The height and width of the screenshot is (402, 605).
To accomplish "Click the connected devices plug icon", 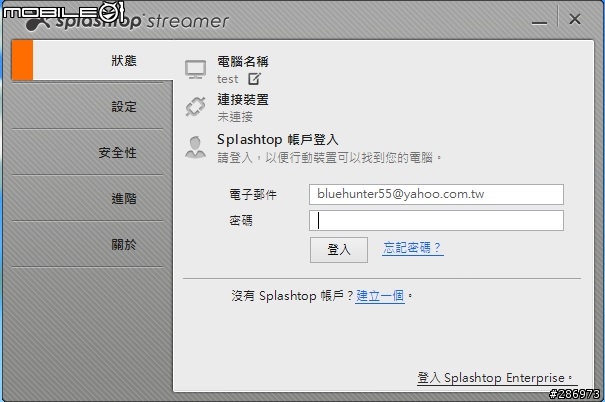I will [196, 106].
